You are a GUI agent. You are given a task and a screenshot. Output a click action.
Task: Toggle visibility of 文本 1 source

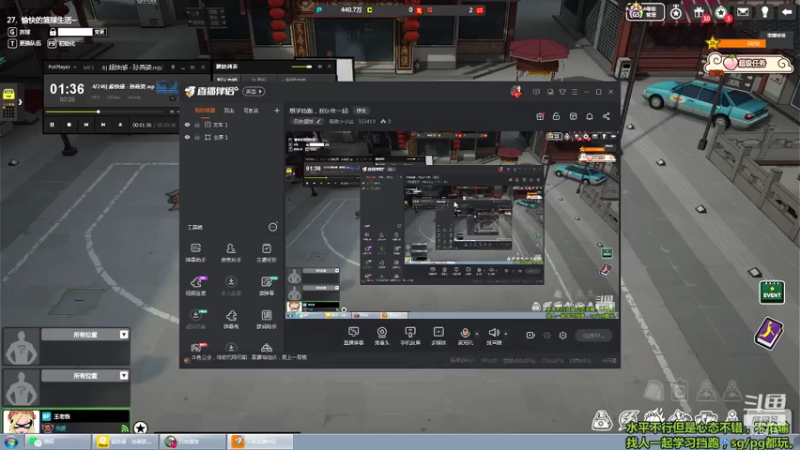coord(187,125)
